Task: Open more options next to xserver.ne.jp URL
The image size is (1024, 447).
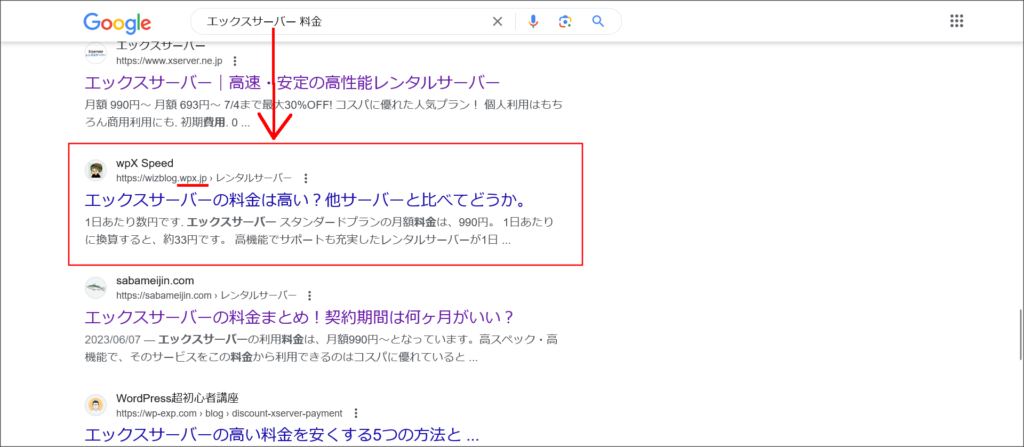Action: pos(234,61)
